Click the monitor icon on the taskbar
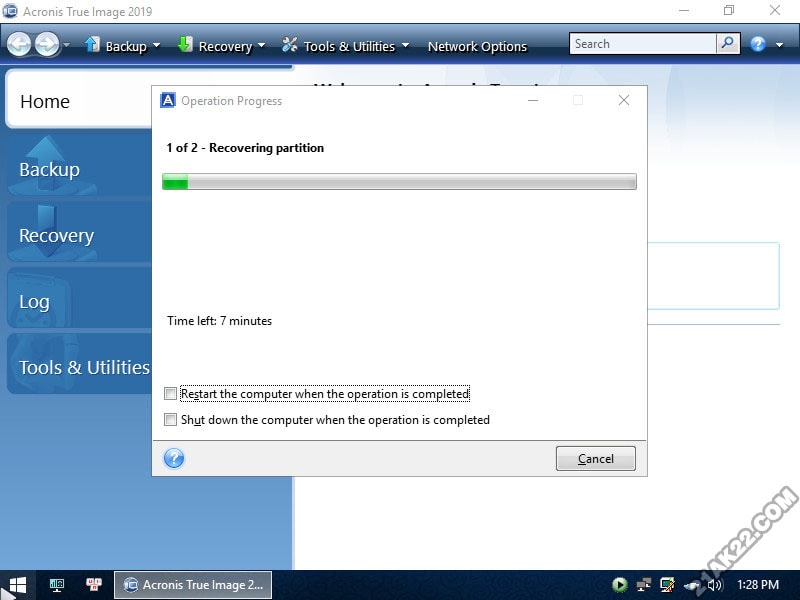This screenshot has width=800, height=600. [x=57, y=585]
